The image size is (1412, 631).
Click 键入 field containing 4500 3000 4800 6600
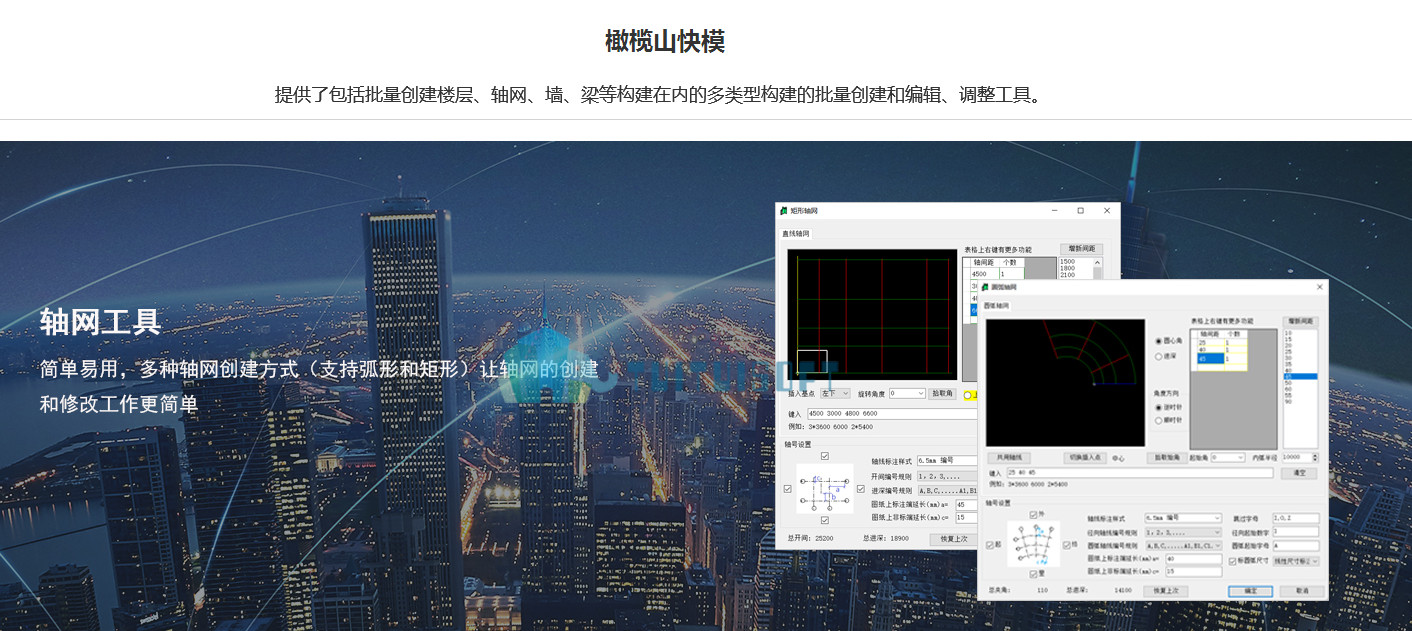[892, 413]
